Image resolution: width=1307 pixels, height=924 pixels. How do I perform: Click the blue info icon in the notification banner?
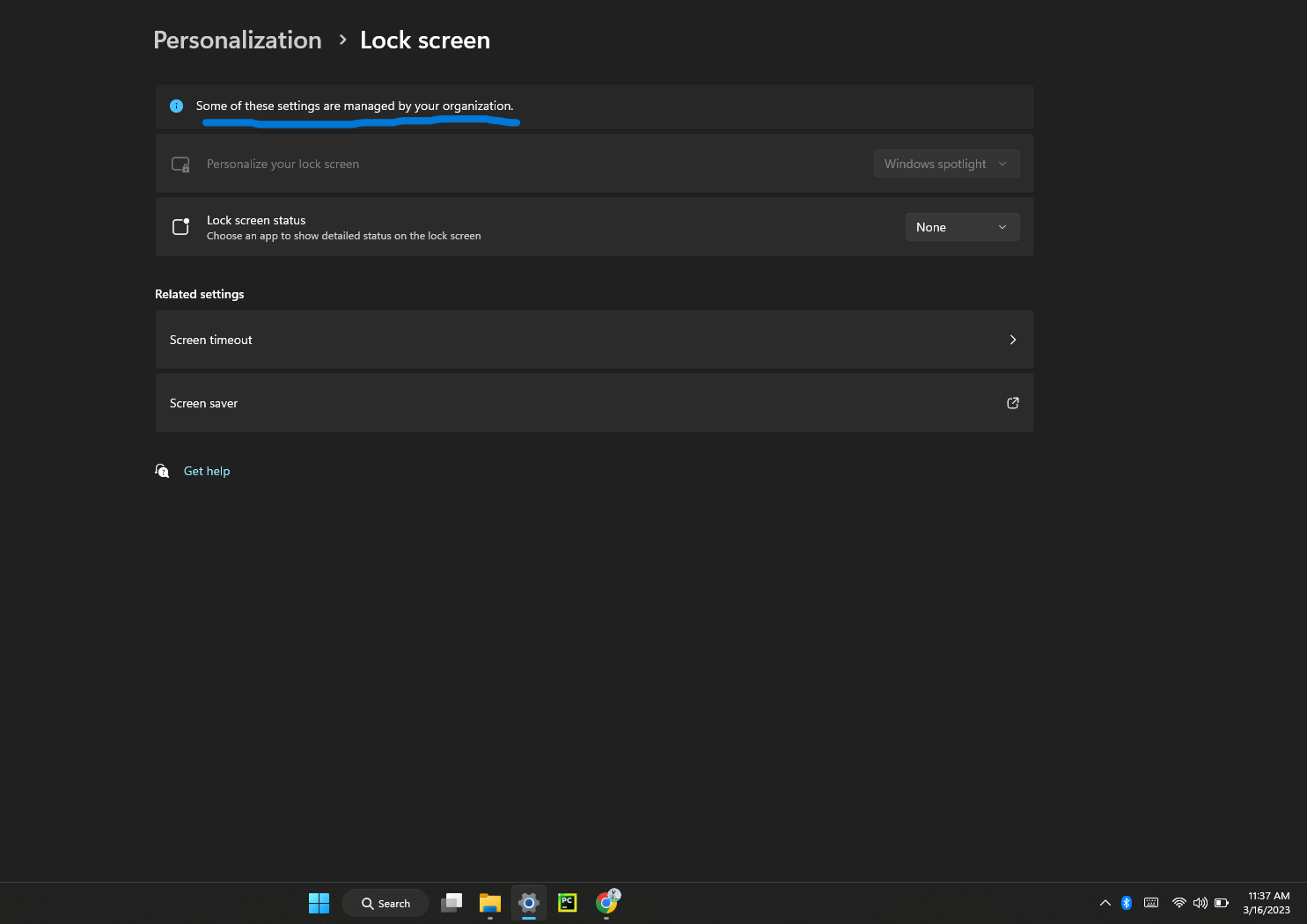pos(176,106)
